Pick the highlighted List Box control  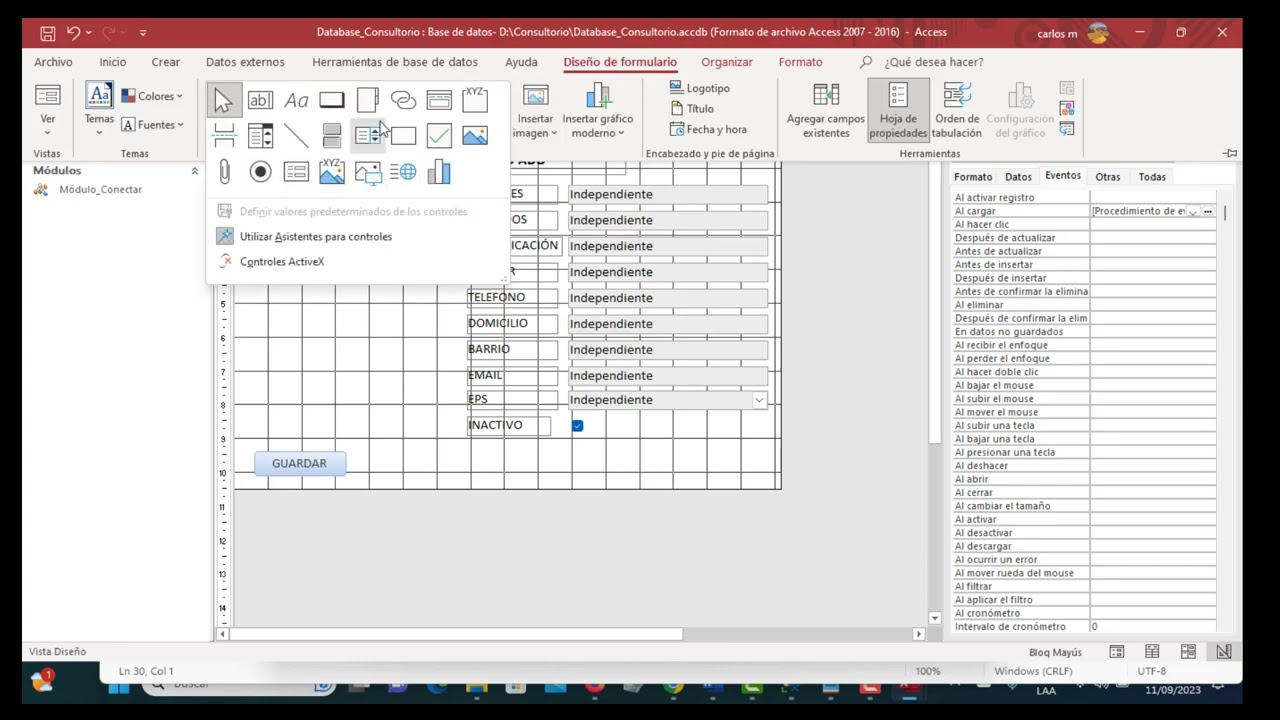click(x=368, y=136)
